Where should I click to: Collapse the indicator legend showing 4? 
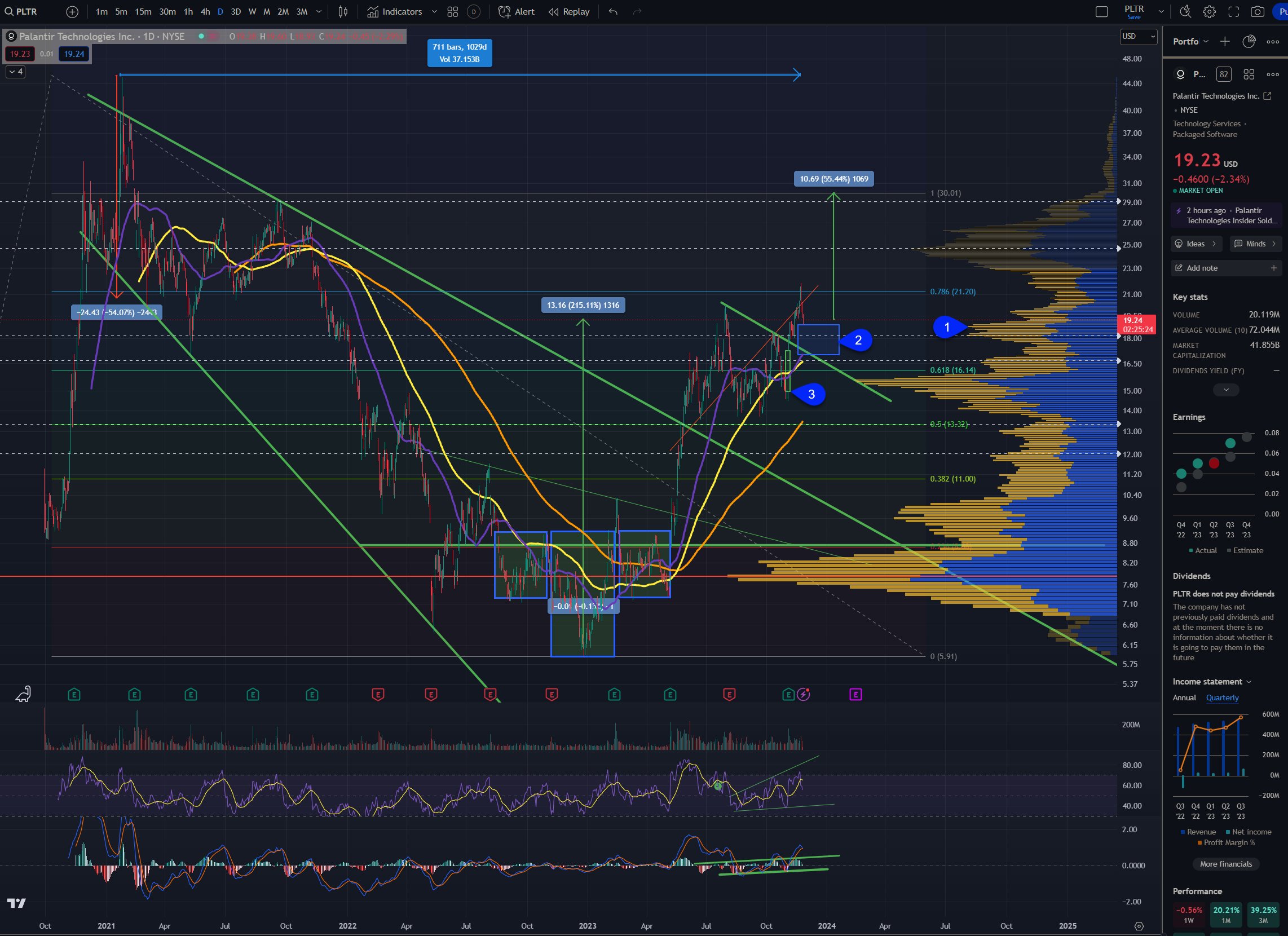15,72
